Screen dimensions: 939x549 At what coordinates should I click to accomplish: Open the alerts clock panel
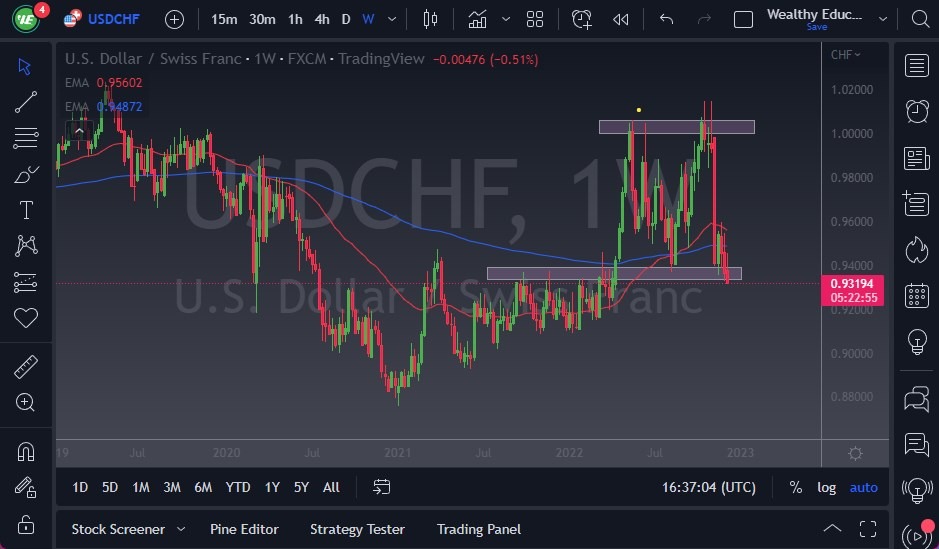[x=916, y=111]
